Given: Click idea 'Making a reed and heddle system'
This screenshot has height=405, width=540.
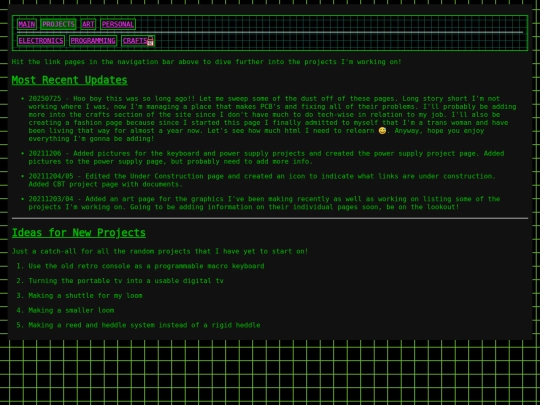Looking at the screenshot, I should click(144, 325).
